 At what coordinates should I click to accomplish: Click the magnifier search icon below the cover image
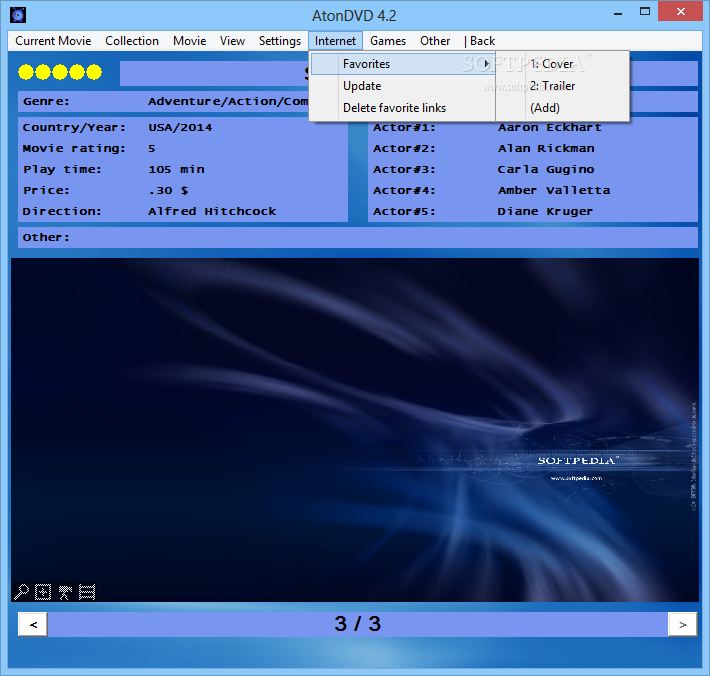pyautogui.click(x=21, y=592)
